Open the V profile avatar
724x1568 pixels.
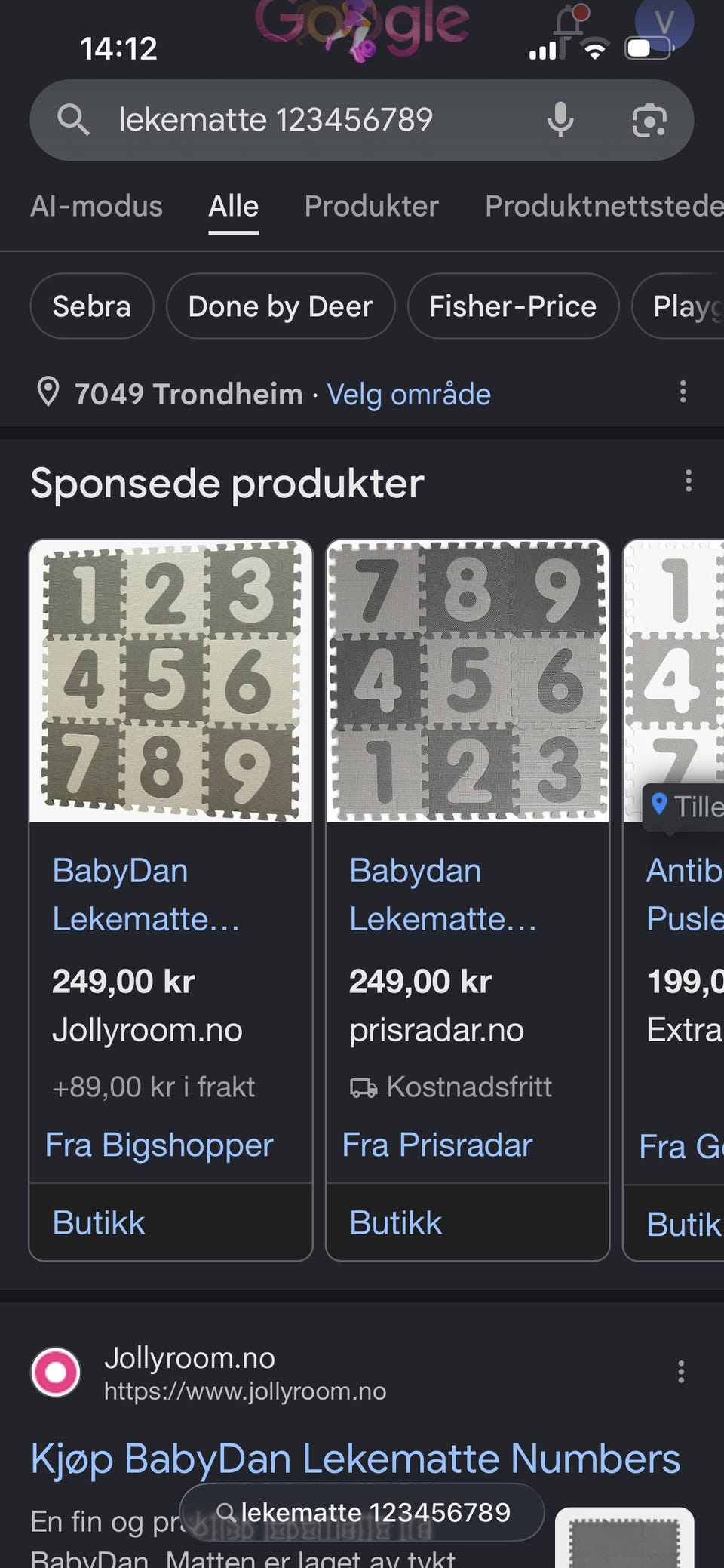(x=664, y=23)
